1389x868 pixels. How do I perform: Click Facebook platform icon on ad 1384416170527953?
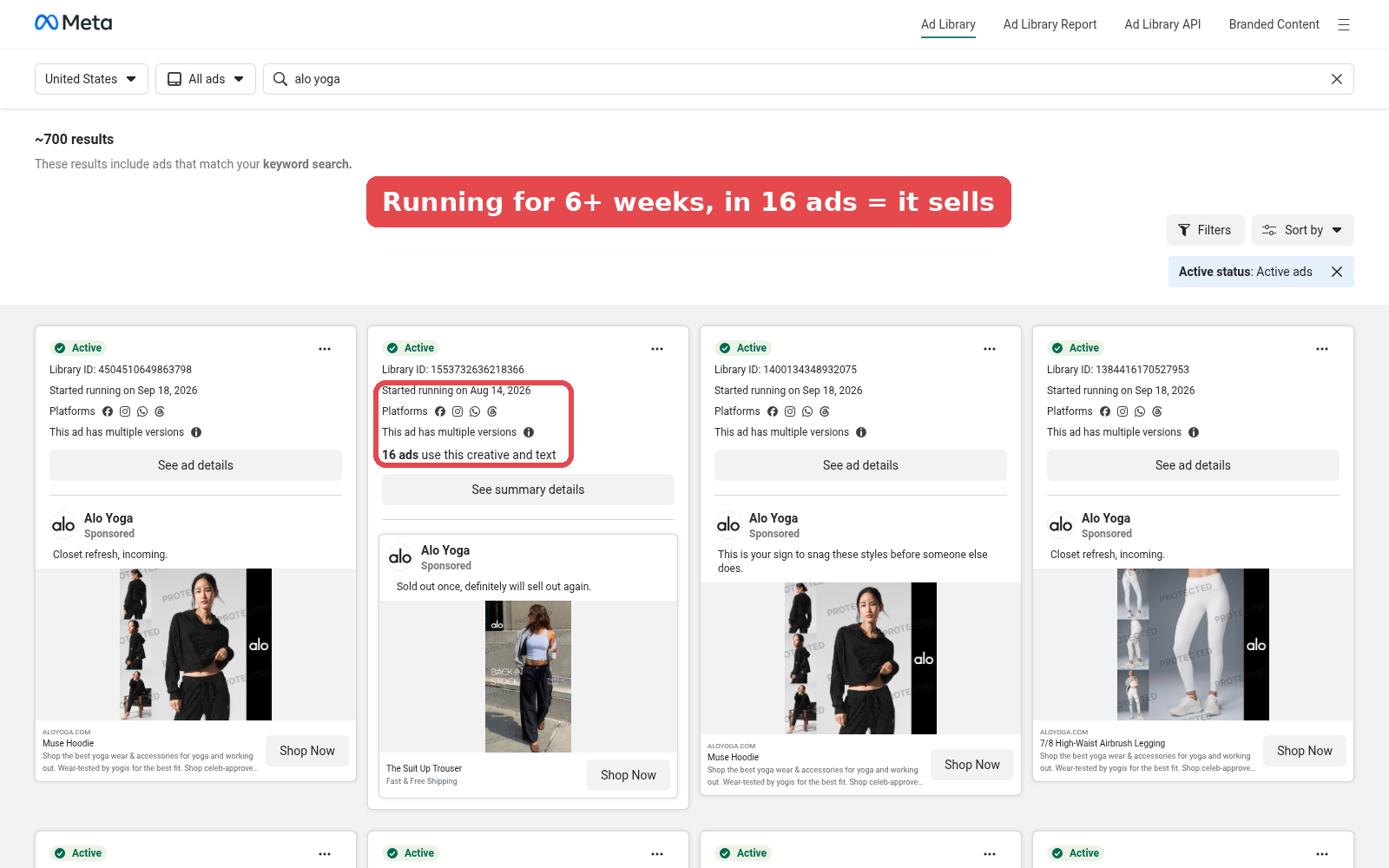tap(1105, 411)
